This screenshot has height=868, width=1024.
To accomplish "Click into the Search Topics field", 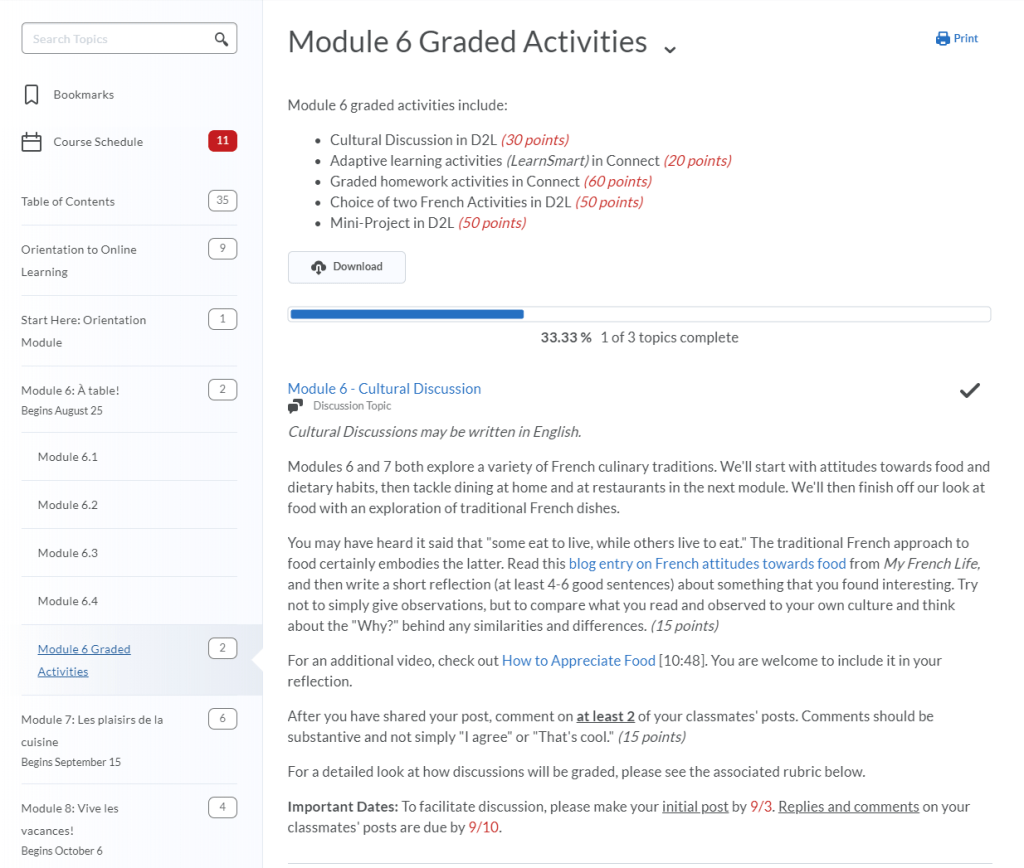I will click(x=118, y=39).
